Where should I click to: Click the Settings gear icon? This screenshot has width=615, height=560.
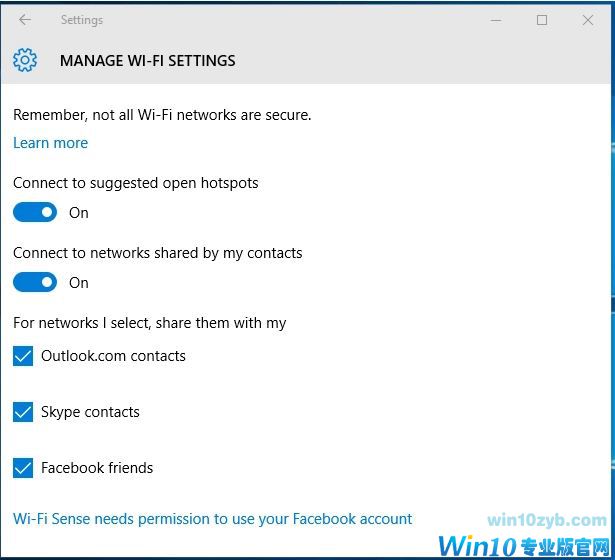click(x=25, y=60)
